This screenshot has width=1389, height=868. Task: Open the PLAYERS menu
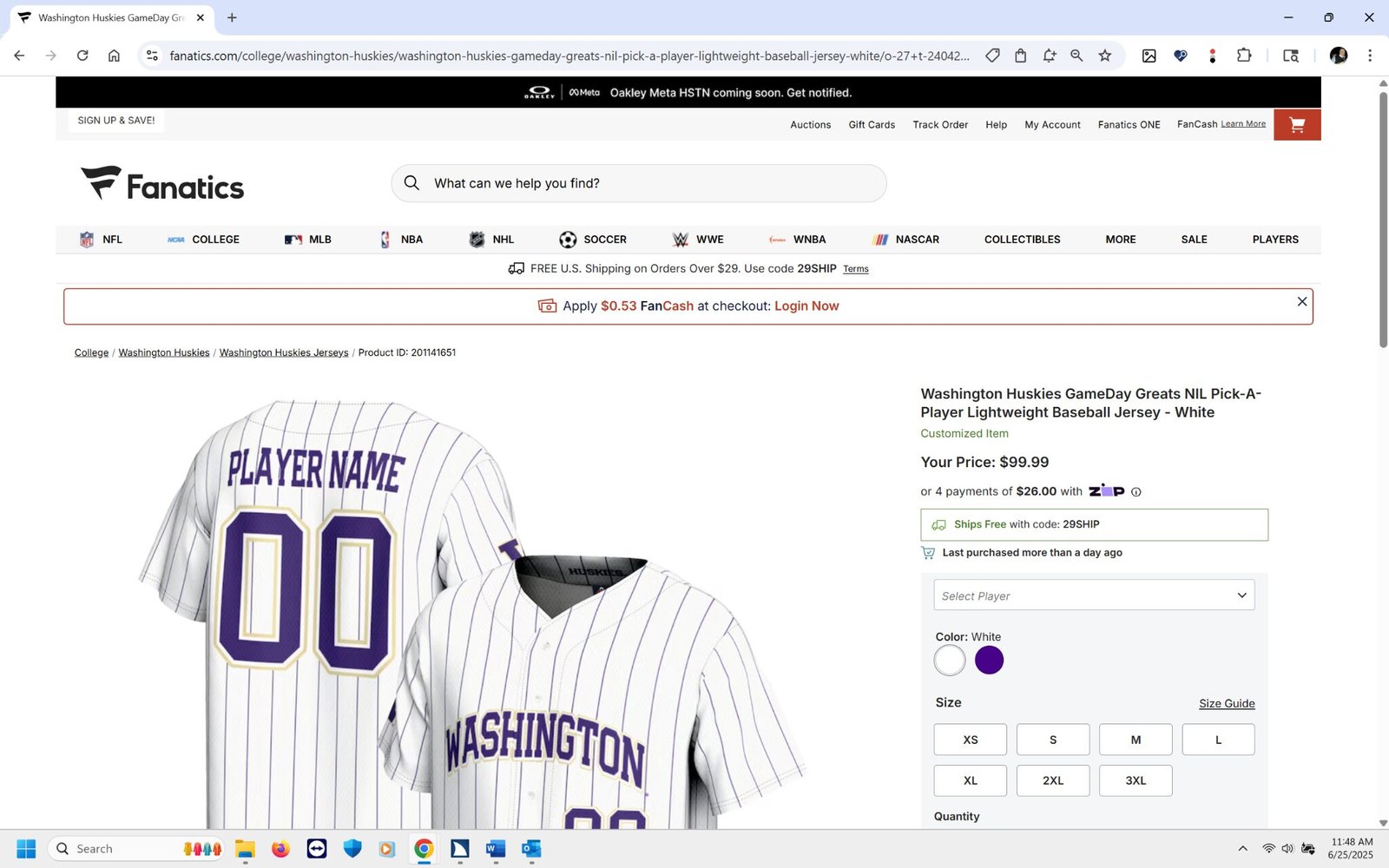click(1275, 240)
